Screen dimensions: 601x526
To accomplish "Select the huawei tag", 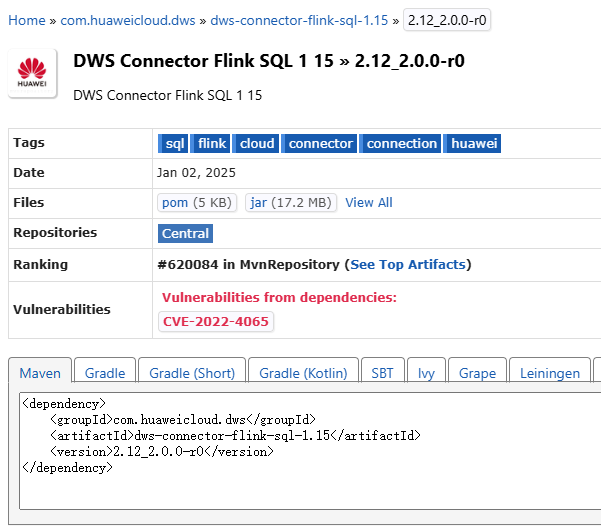I will (x=472, y=143).
